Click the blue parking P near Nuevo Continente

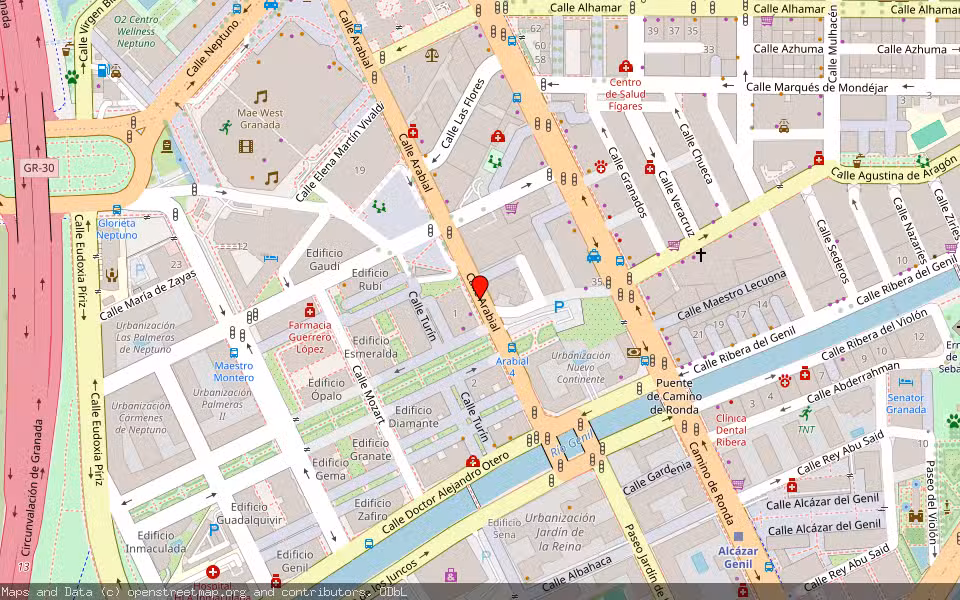point(559,307)
